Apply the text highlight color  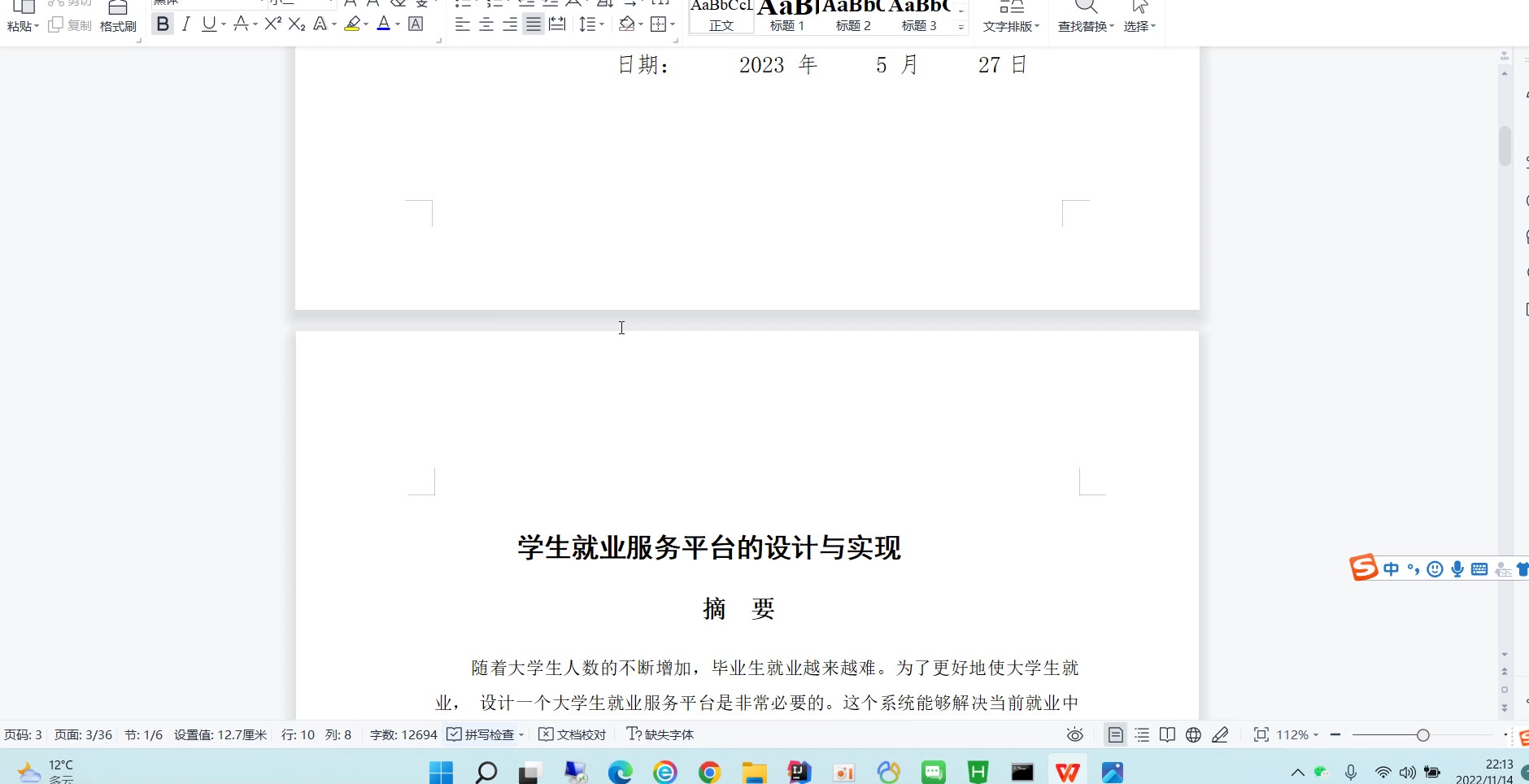point(352,24)
